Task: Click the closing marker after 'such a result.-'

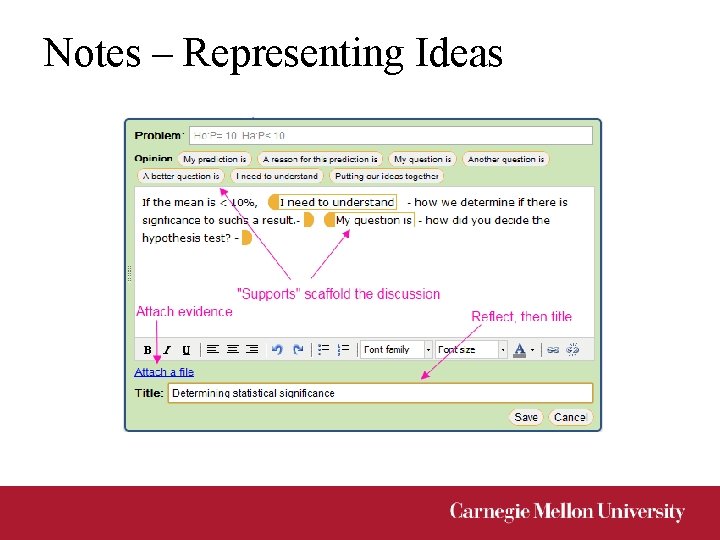Action: tap(309, 220)
